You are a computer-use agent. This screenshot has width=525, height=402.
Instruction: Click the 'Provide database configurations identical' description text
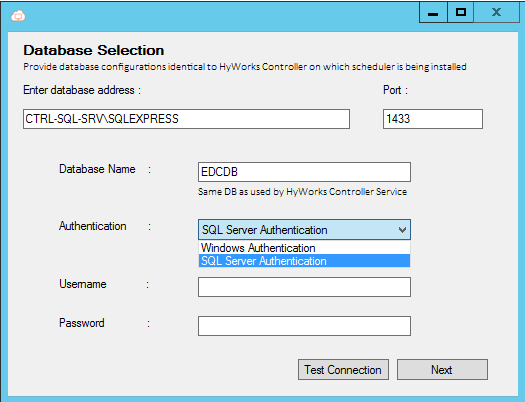244,67
